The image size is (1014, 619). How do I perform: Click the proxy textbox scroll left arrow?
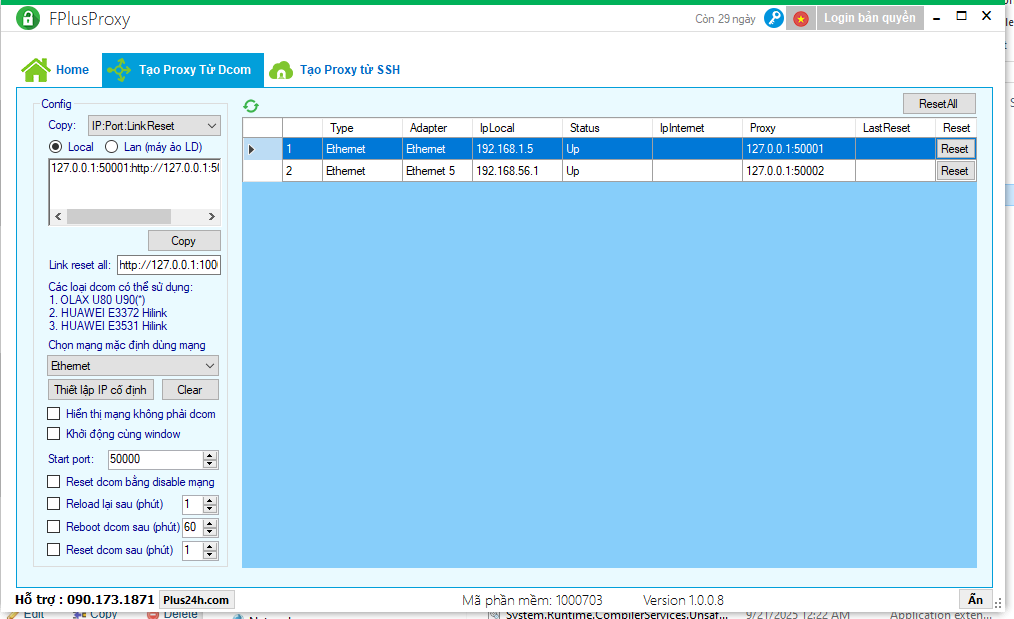pos(58,216)
